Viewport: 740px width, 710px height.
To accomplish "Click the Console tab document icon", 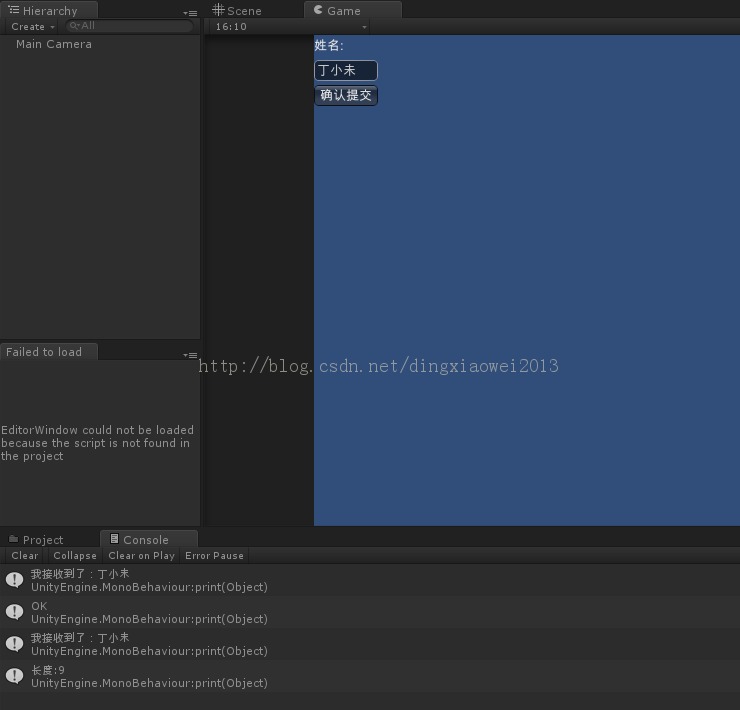I will pyautogui.click(x=114, y=539).
